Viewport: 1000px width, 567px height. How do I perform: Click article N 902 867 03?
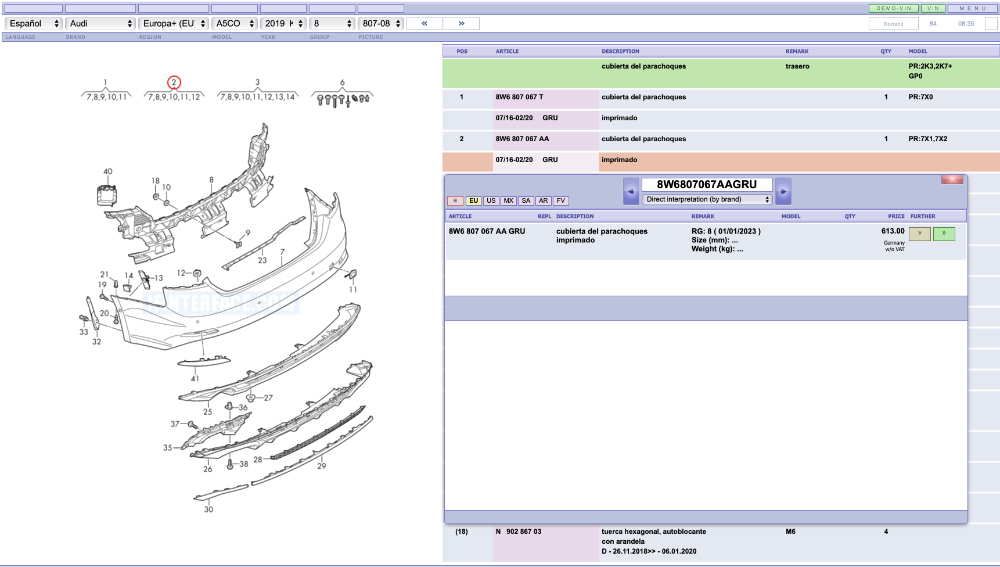(x=518, y=531)
